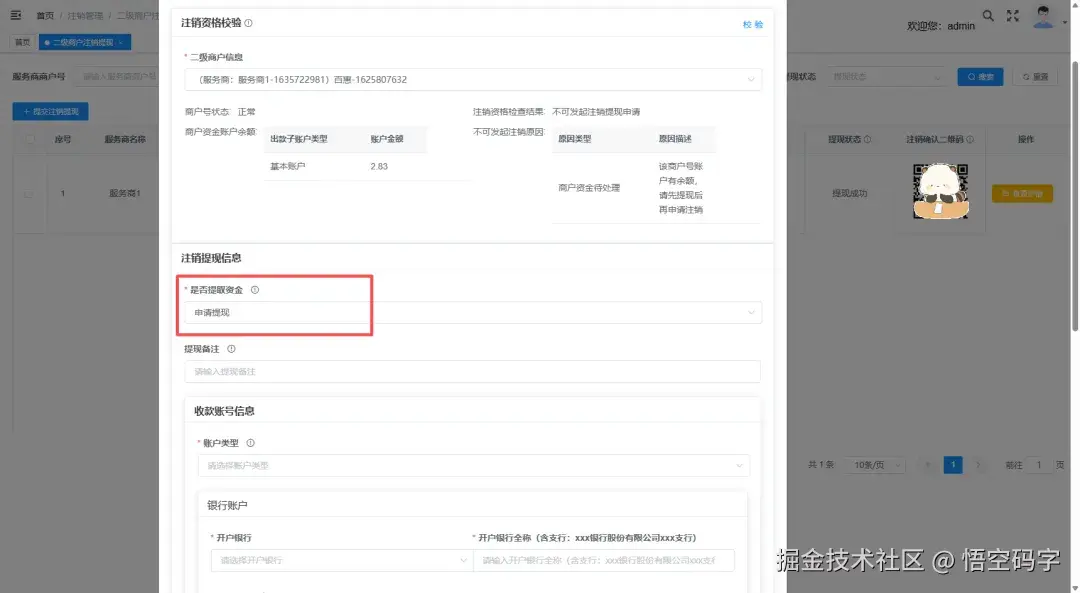Click the 校验 verification link
Image resolution: width=1080 pixels, height=593 pixels.
752,24
